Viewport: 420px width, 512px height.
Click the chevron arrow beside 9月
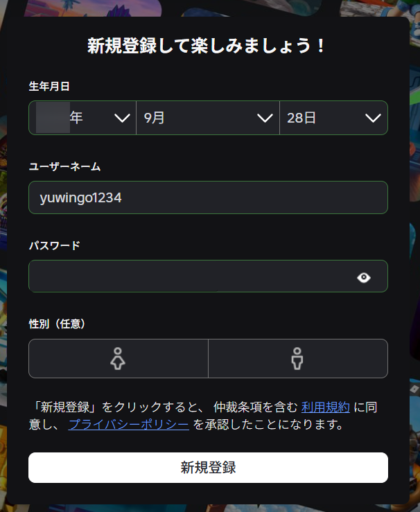click(x=265, y=118)
